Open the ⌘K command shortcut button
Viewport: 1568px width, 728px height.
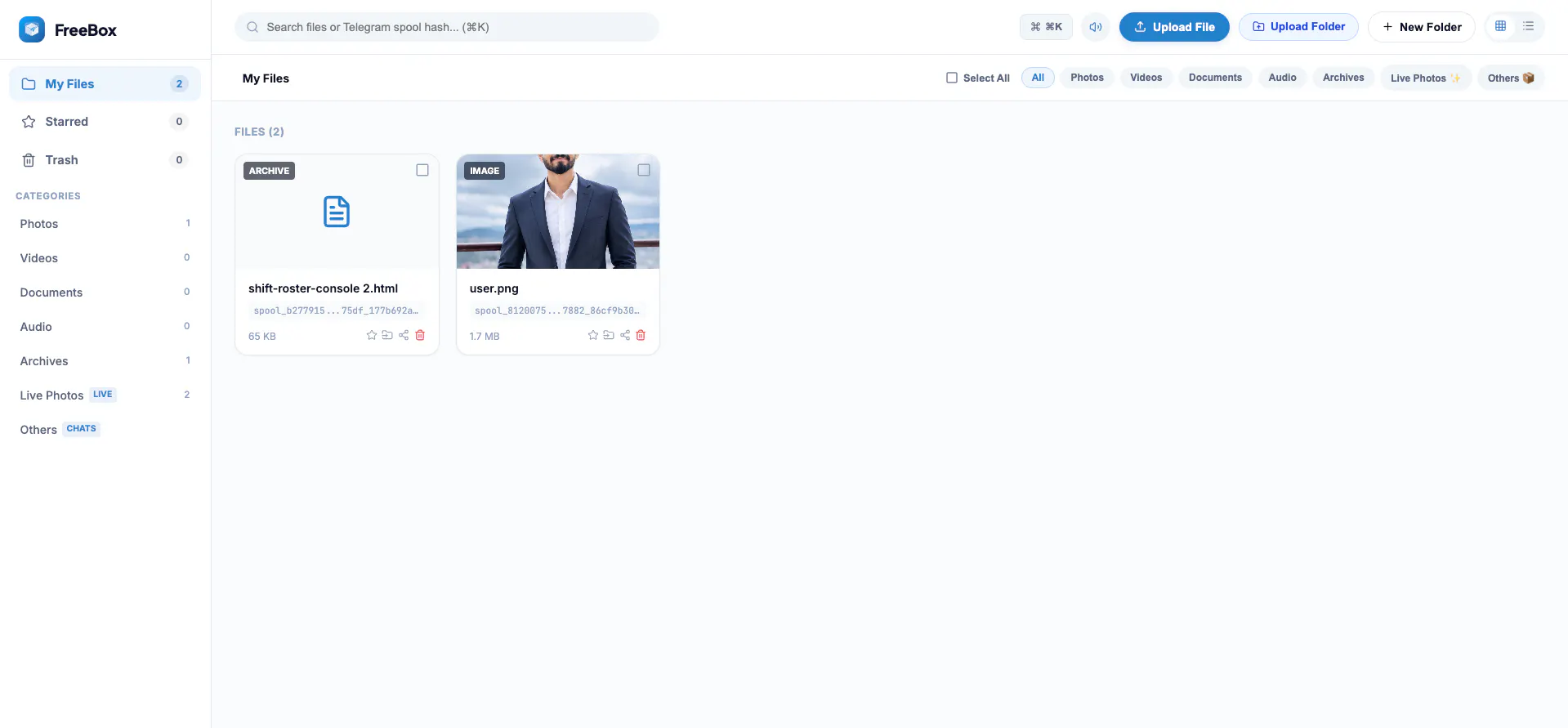[1046, 27]
